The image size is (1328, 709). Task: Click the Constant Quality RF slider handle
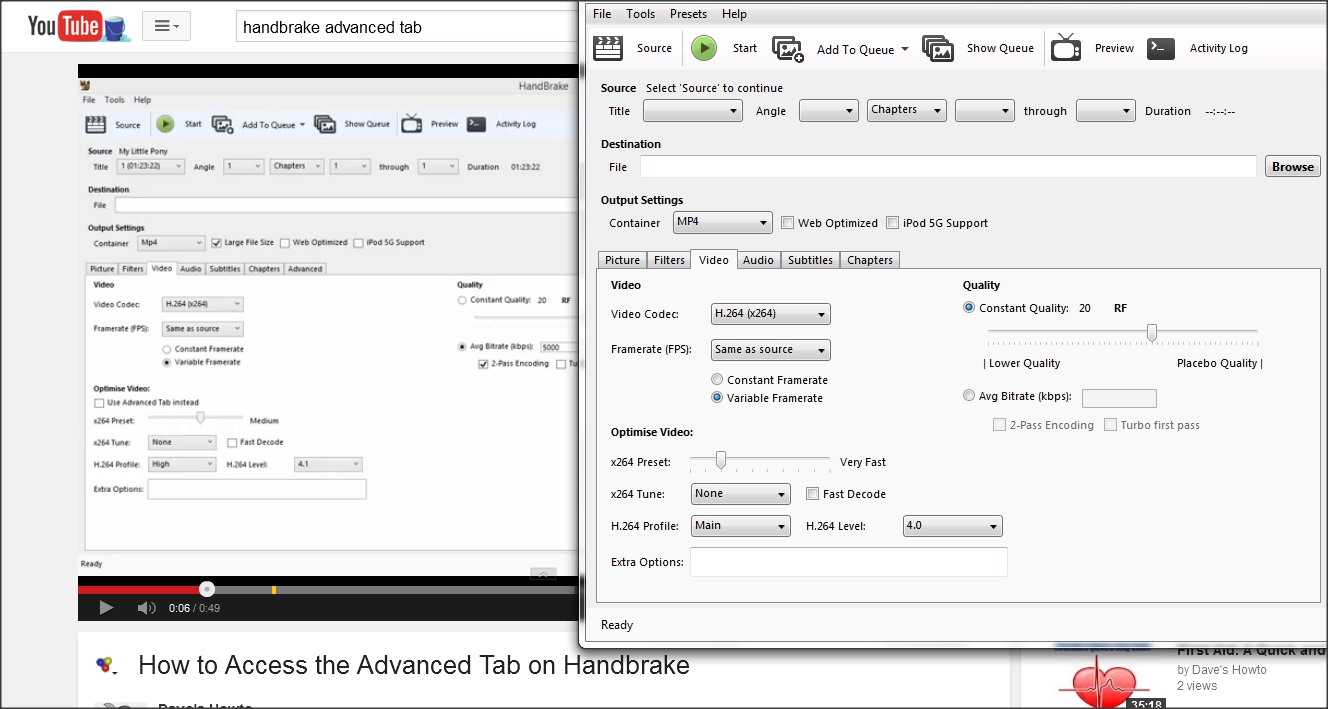pyautogui.click(x=1152, y=333)
